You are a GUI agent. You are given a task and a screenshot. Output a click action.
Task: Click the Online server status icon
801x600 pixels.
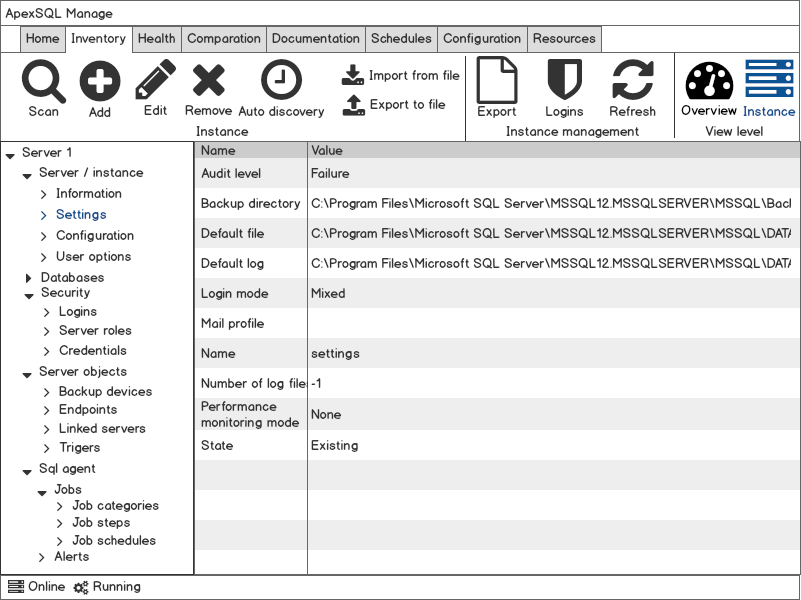click(x=16, y=587)
